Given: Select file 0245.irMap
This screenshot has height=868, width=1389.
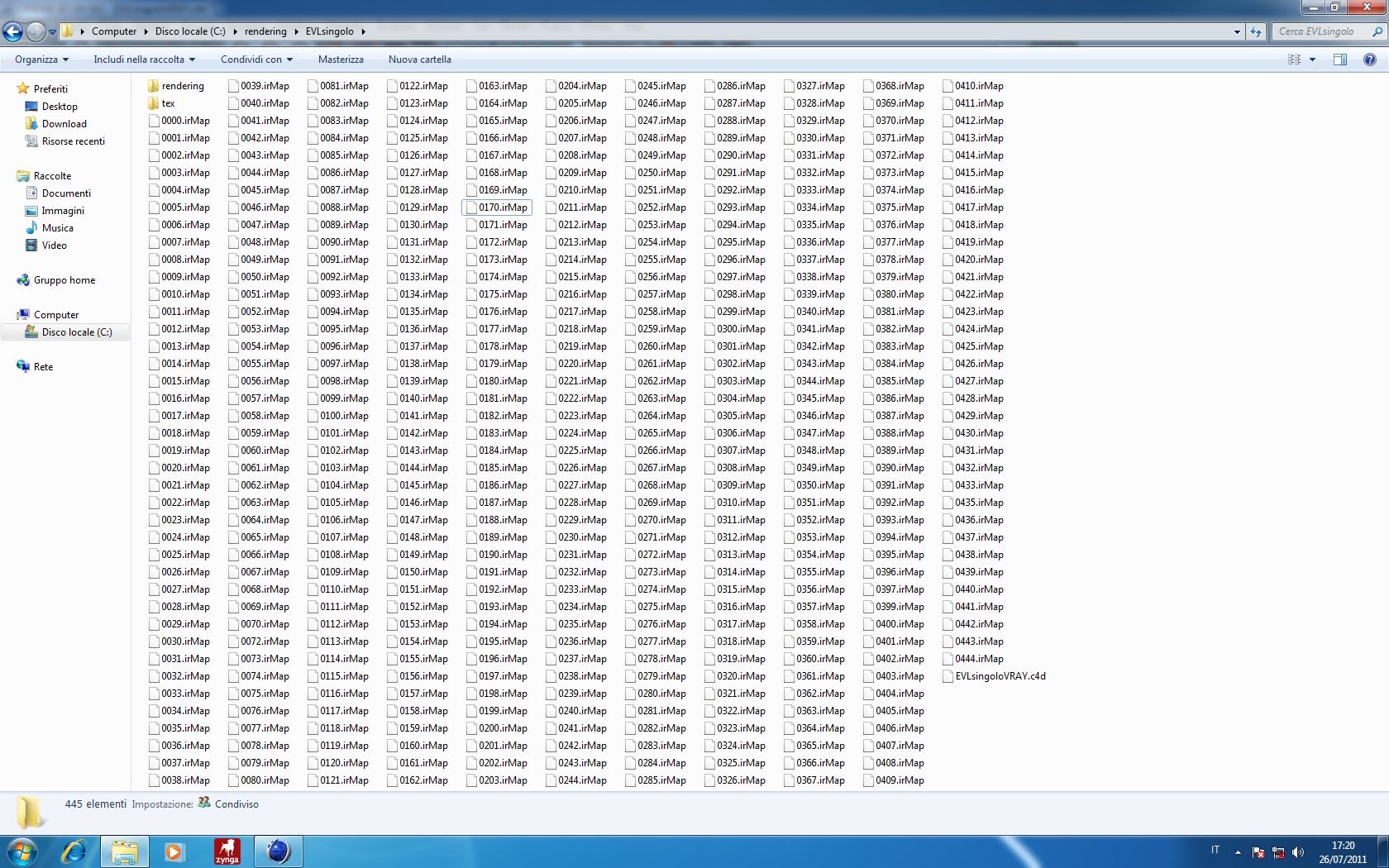Looking at the screenshot, I should [656, 86].
